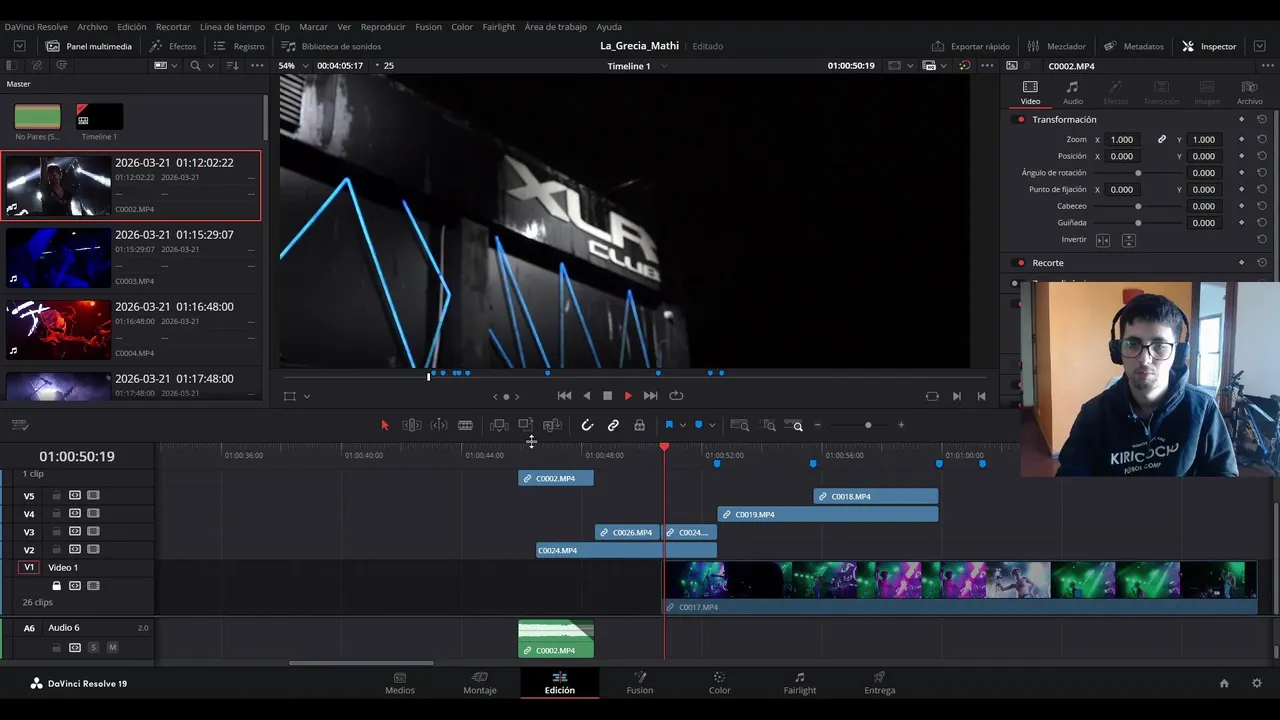1280x720 pixels.
Task: Stop playback with the stop button
Action: pos(607,396)
